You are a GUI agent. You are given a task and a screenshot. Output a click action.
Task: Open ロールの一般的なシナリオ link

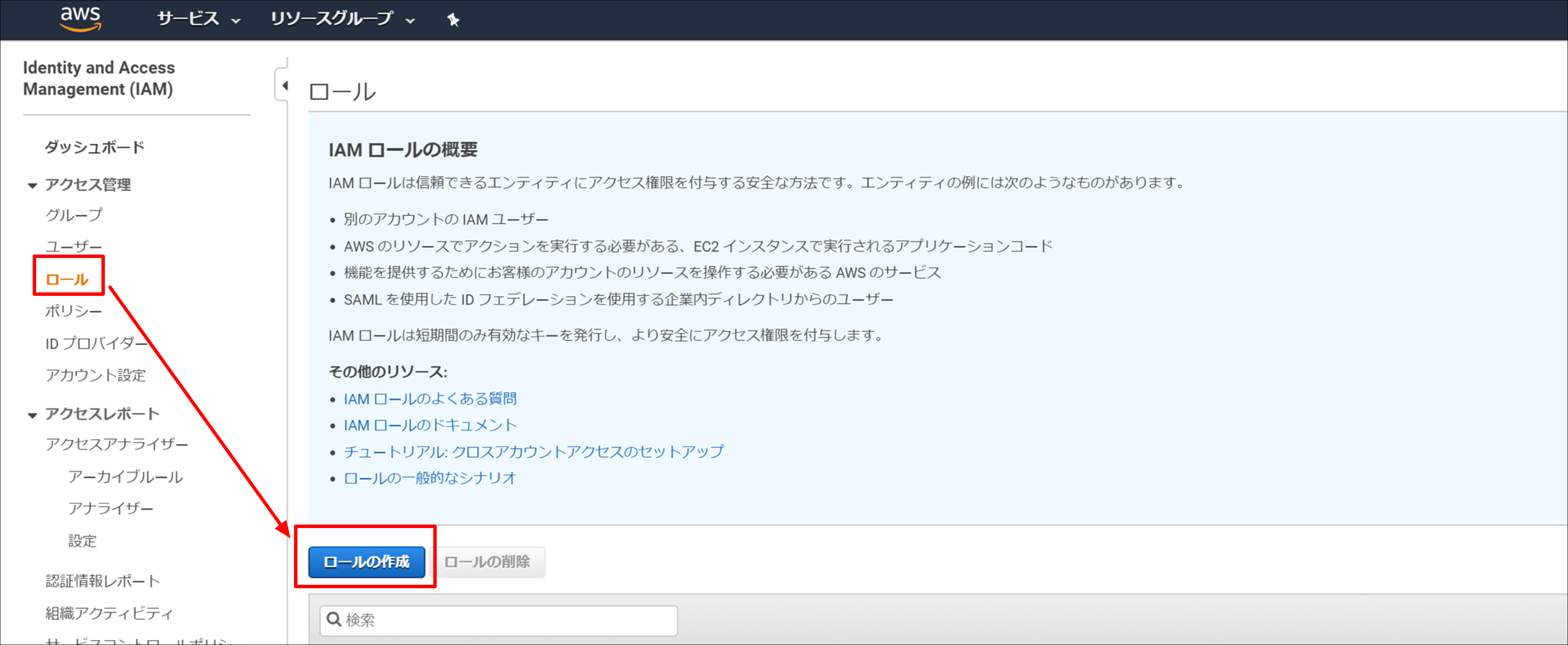coord(430,478)
